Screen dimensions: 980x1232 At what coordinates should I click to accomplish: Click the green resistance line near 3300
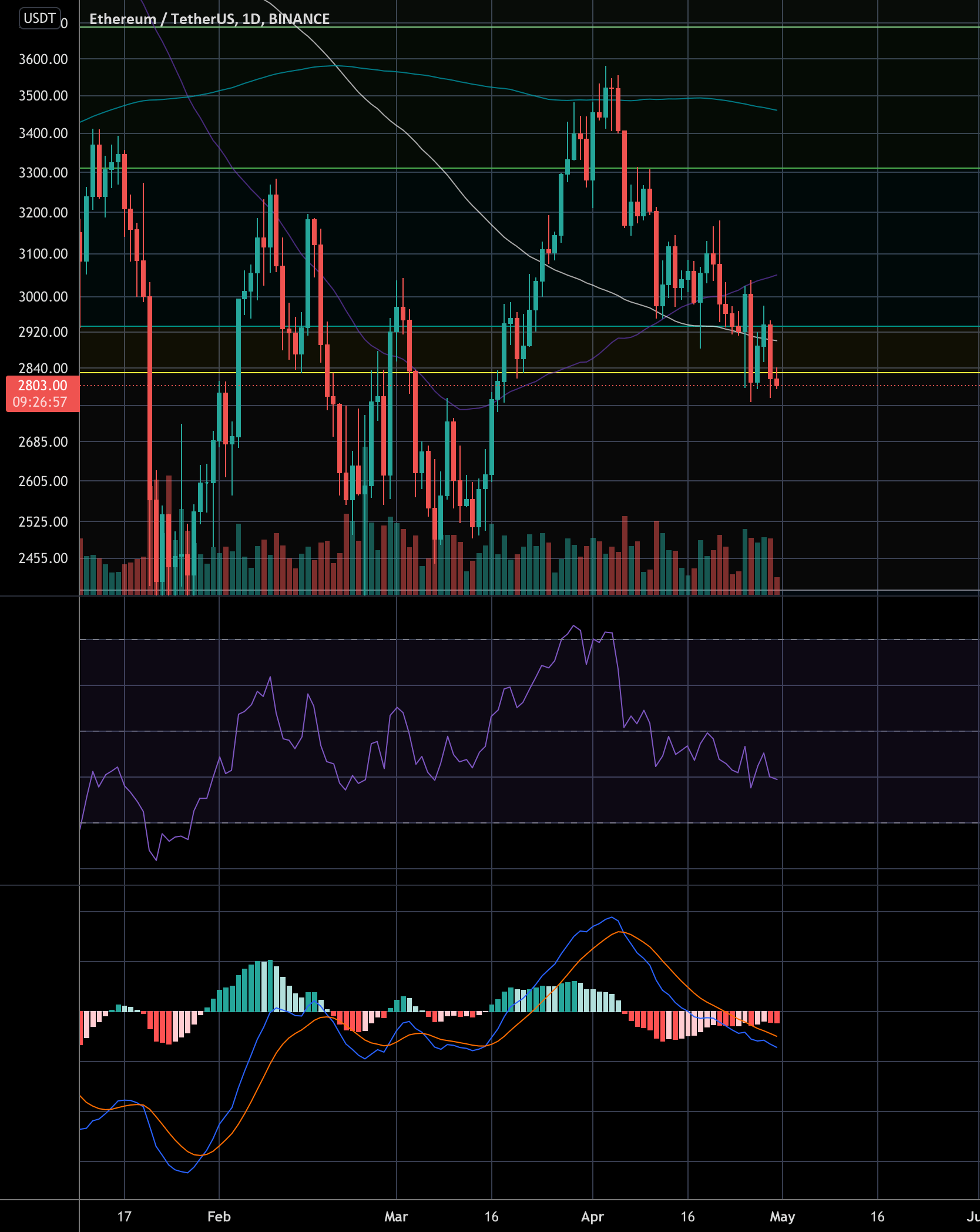coord(881,169)
